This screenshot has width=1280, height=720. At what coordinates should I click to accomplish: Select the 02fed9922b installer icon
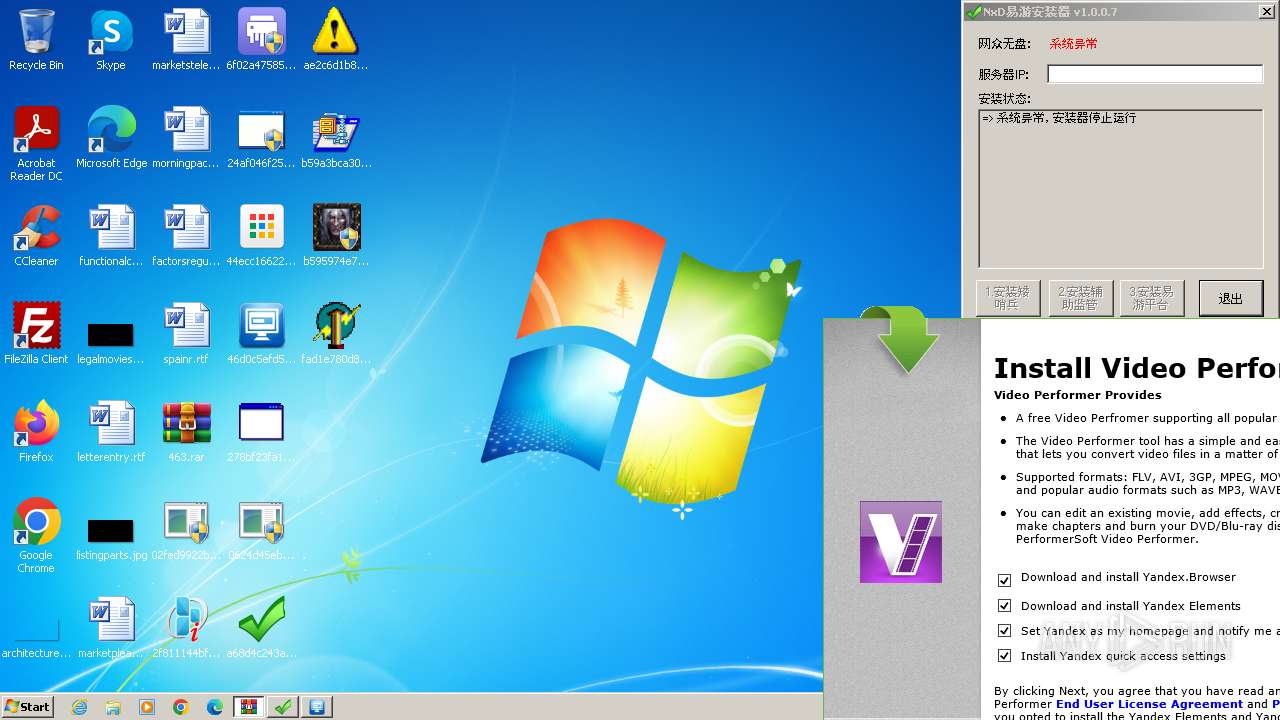(x=186, y=530)
